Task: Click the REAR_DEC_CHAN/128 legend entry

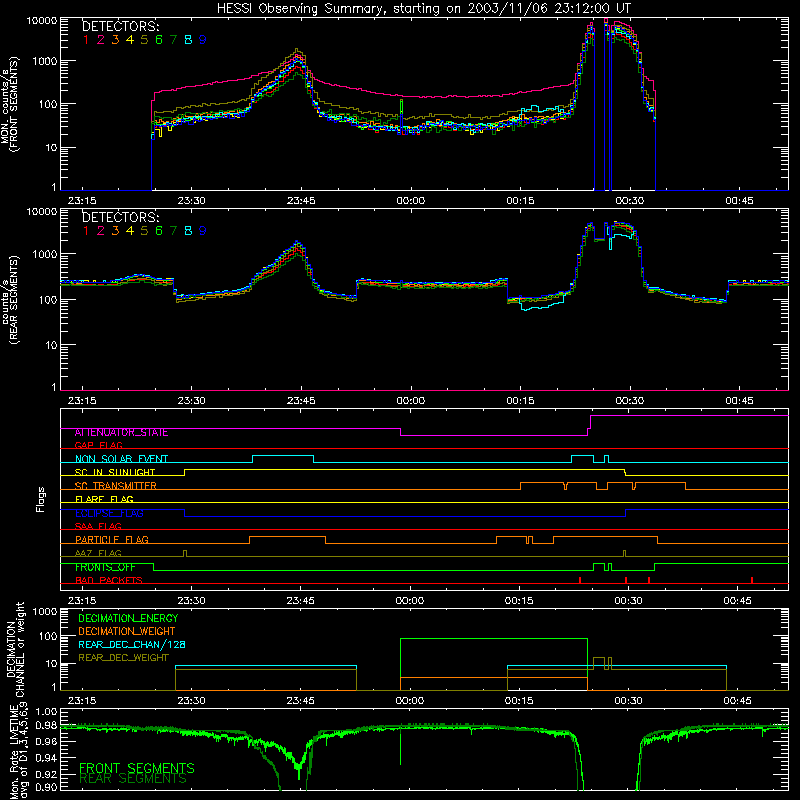Action: [132, 644]
